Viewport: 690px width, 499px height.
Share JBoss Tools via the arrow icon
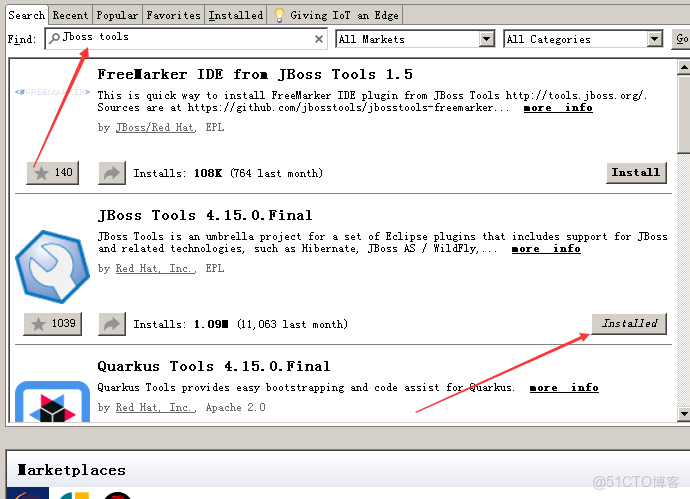(112, 324)
